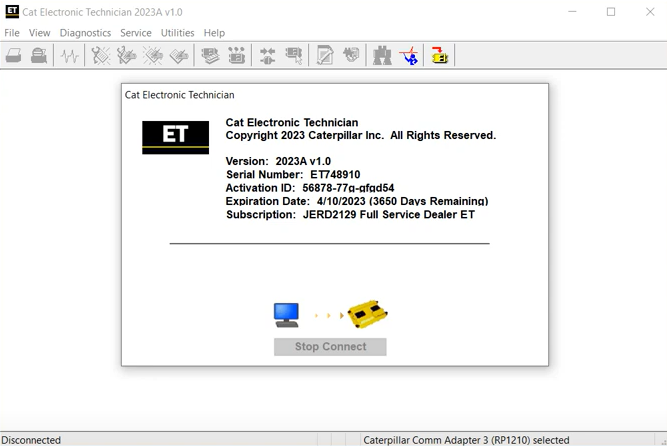This screenshot has height=446, width=667.
Task: Maximize the Cat Electronic Technician window
Action: pos(611,12)
